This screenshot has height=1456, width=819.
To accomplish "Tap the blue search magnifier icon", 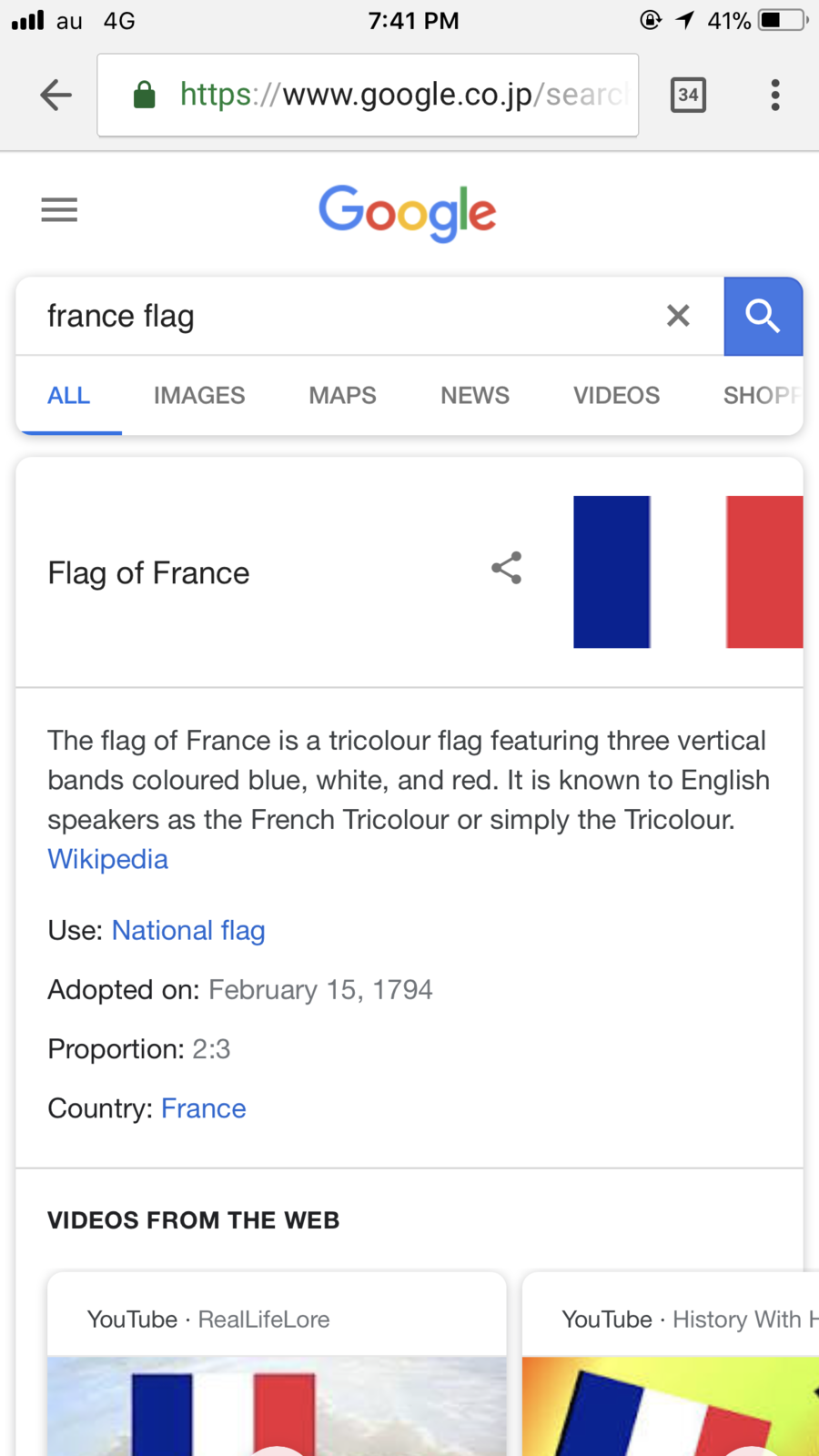I will click(x=763, y=316).
